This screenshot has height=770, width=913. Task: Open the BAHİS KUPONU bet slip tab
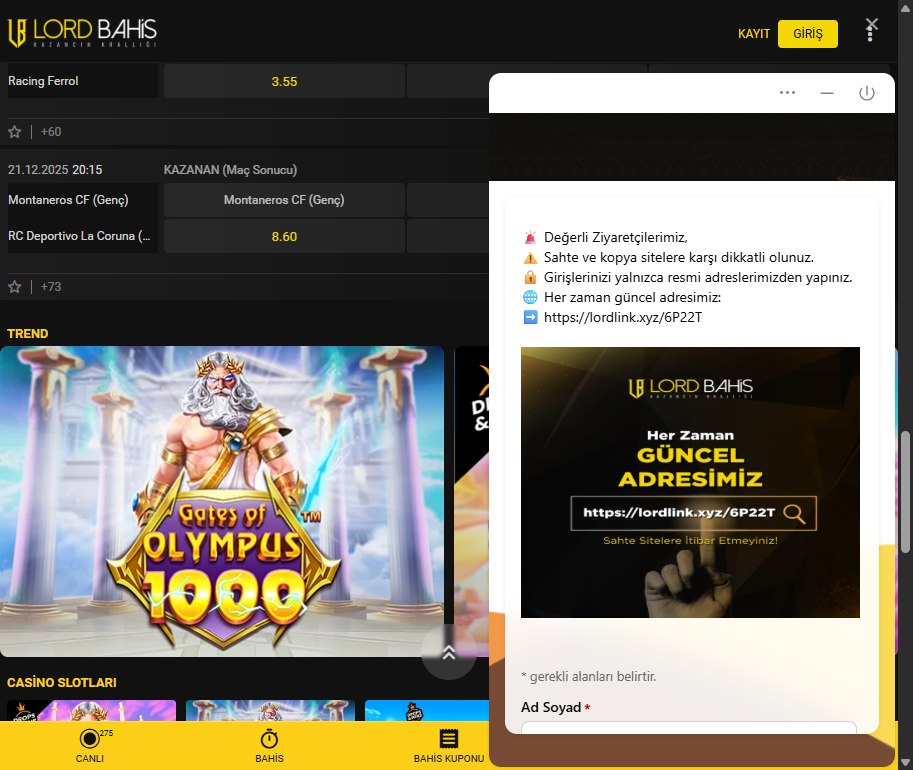pos(449,746)
